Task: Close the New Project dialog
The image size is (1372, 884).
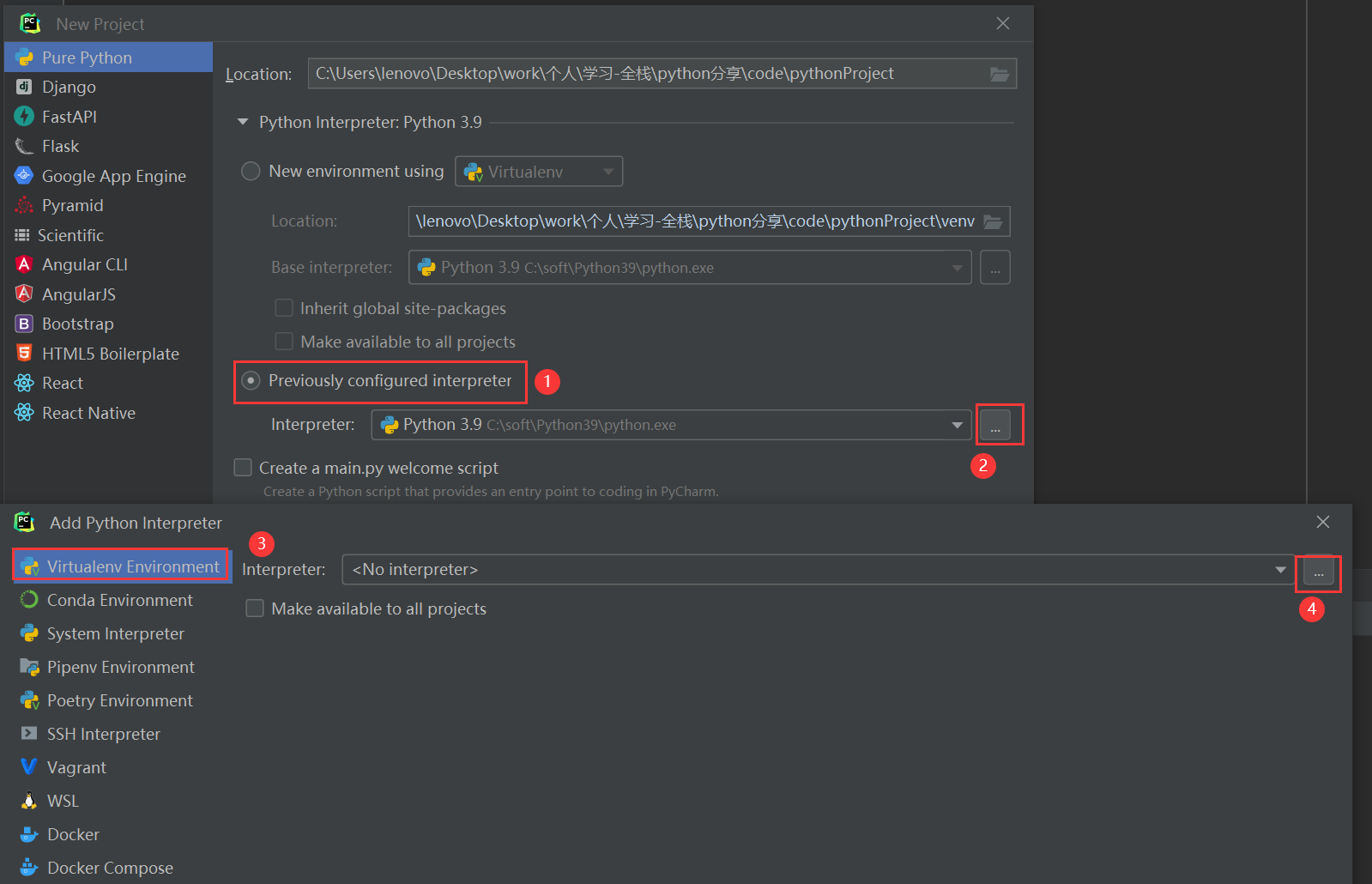Action: (1003, 23)
